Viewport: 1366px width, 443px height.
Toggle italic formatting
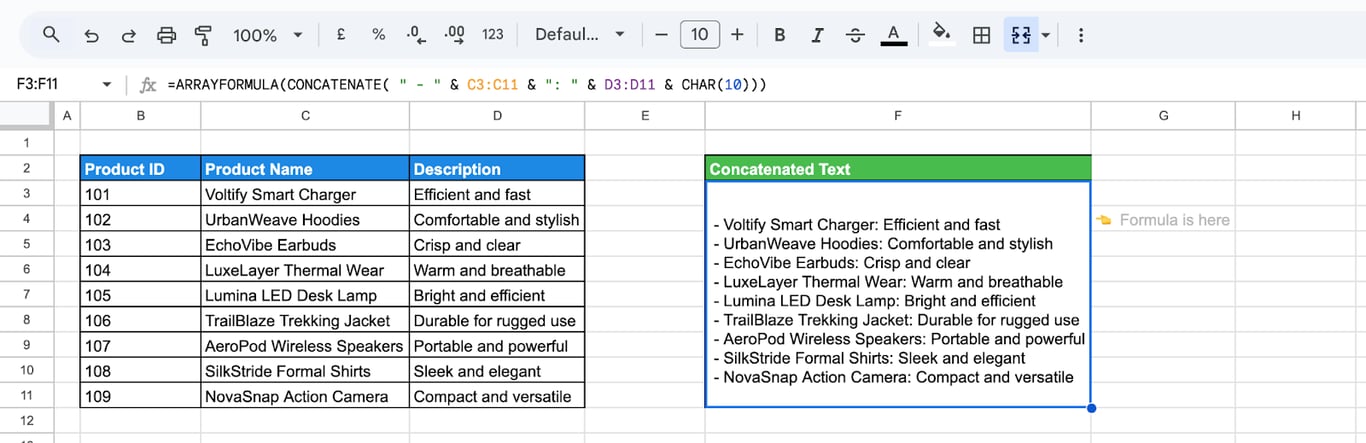click(817, 35)
